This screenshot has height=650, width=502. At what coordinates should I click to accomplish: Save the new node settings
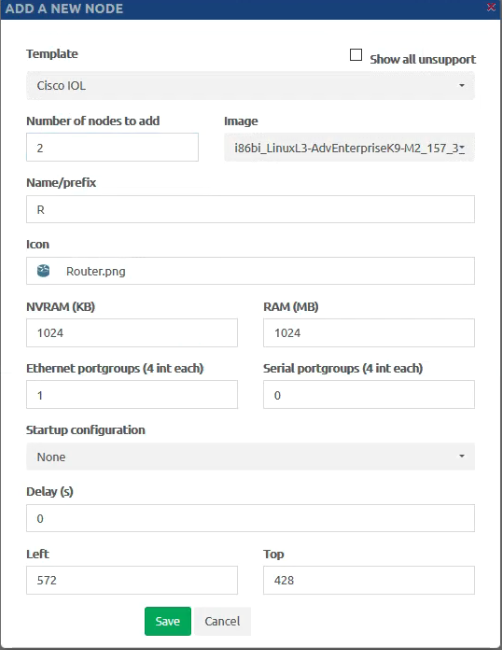click(168, 621)
